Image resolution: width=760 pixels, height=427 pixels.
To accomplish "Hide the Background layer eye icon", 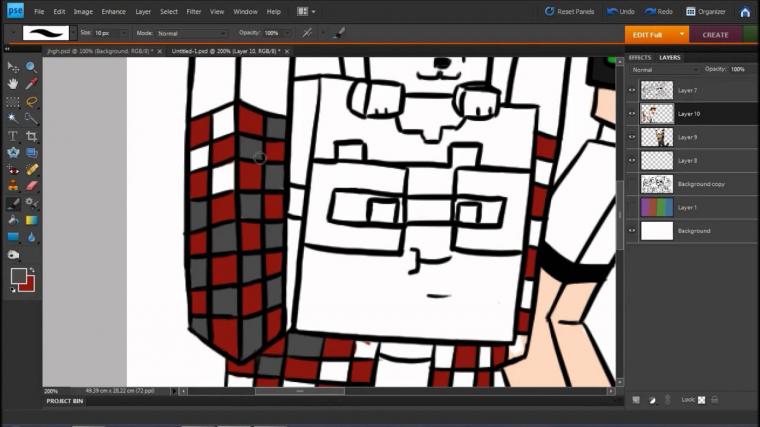I will (632, 231).
